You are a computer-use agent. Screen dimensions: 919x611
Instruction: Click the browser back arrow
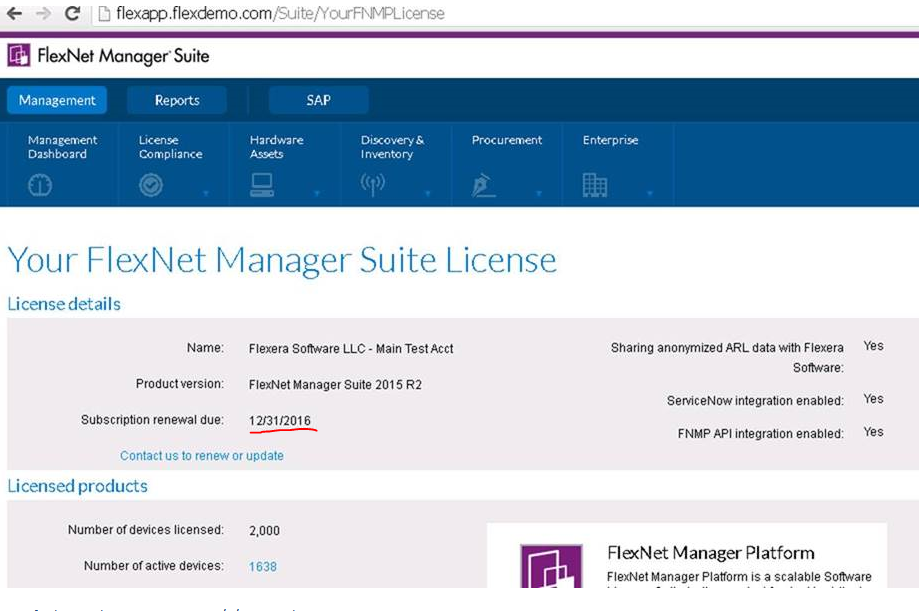(15, 13)
